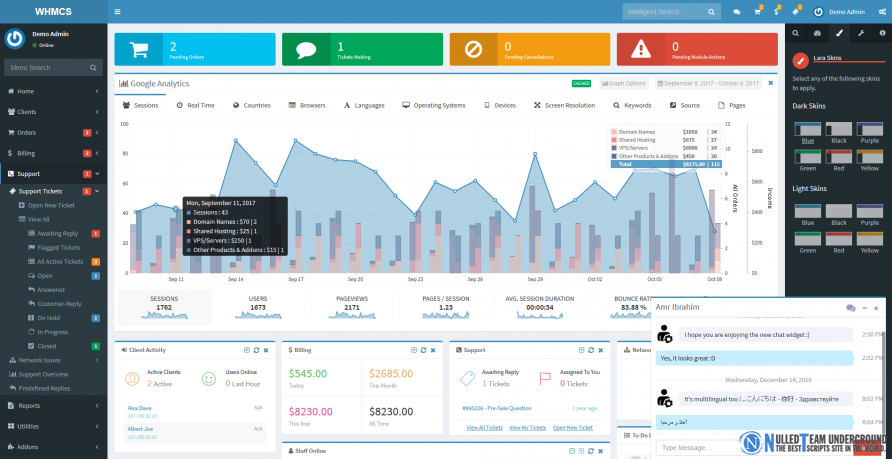Click the shopping cart orders icon in header
Viewport: 892px width, 459px height.
(757, 12)
